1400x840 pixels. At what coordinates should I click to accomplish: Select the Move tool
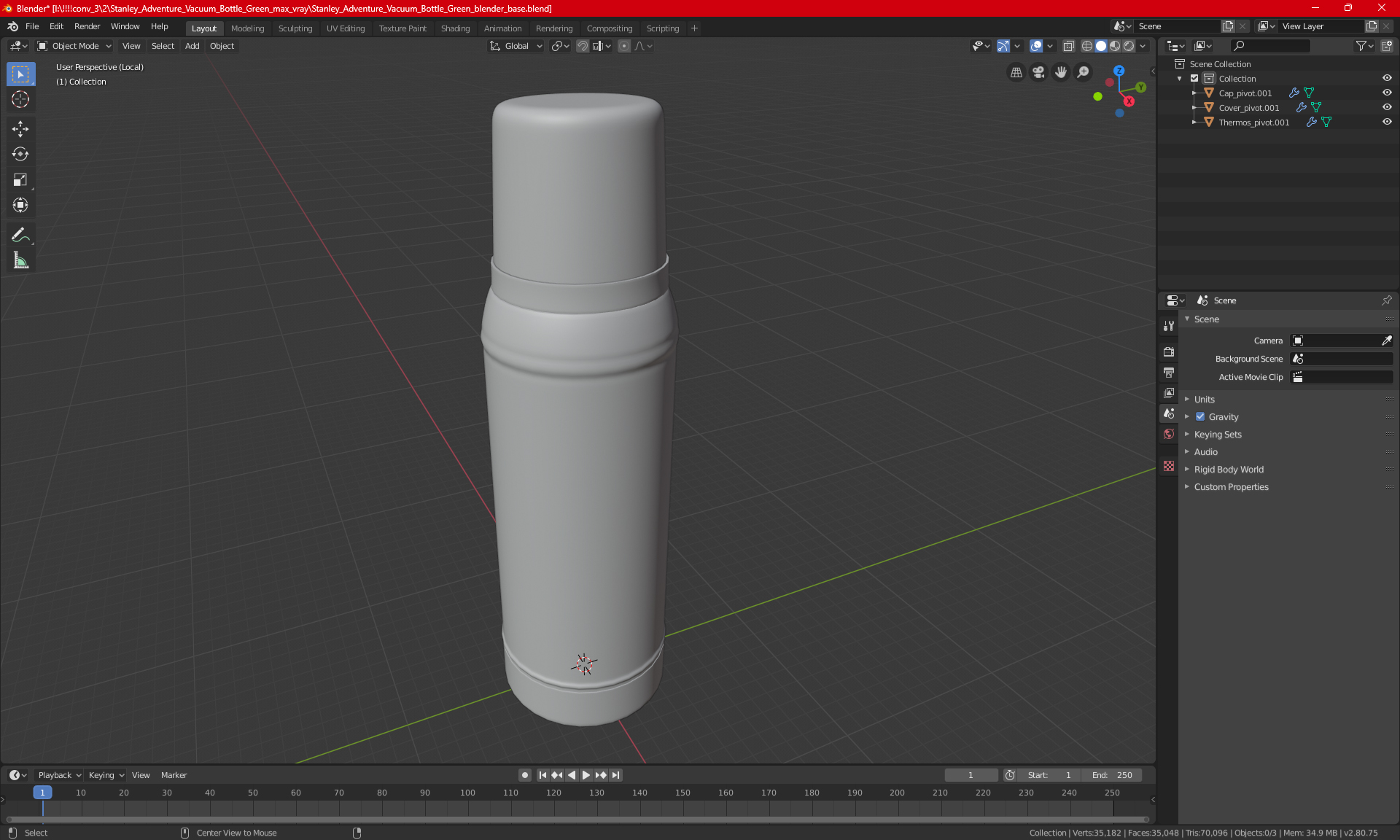[20, 129]
